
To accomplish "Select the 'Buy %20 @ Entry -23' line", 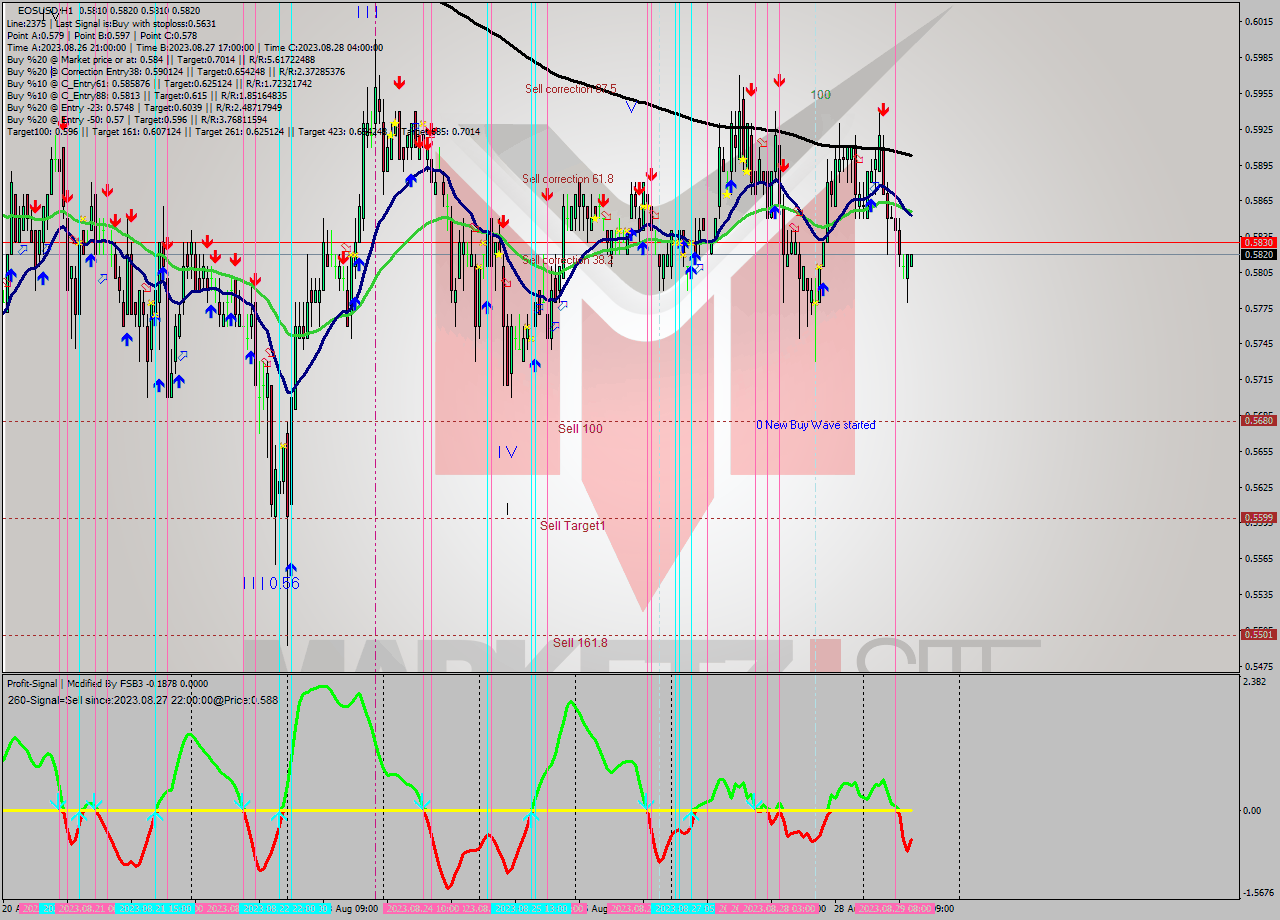I will 144,108.
